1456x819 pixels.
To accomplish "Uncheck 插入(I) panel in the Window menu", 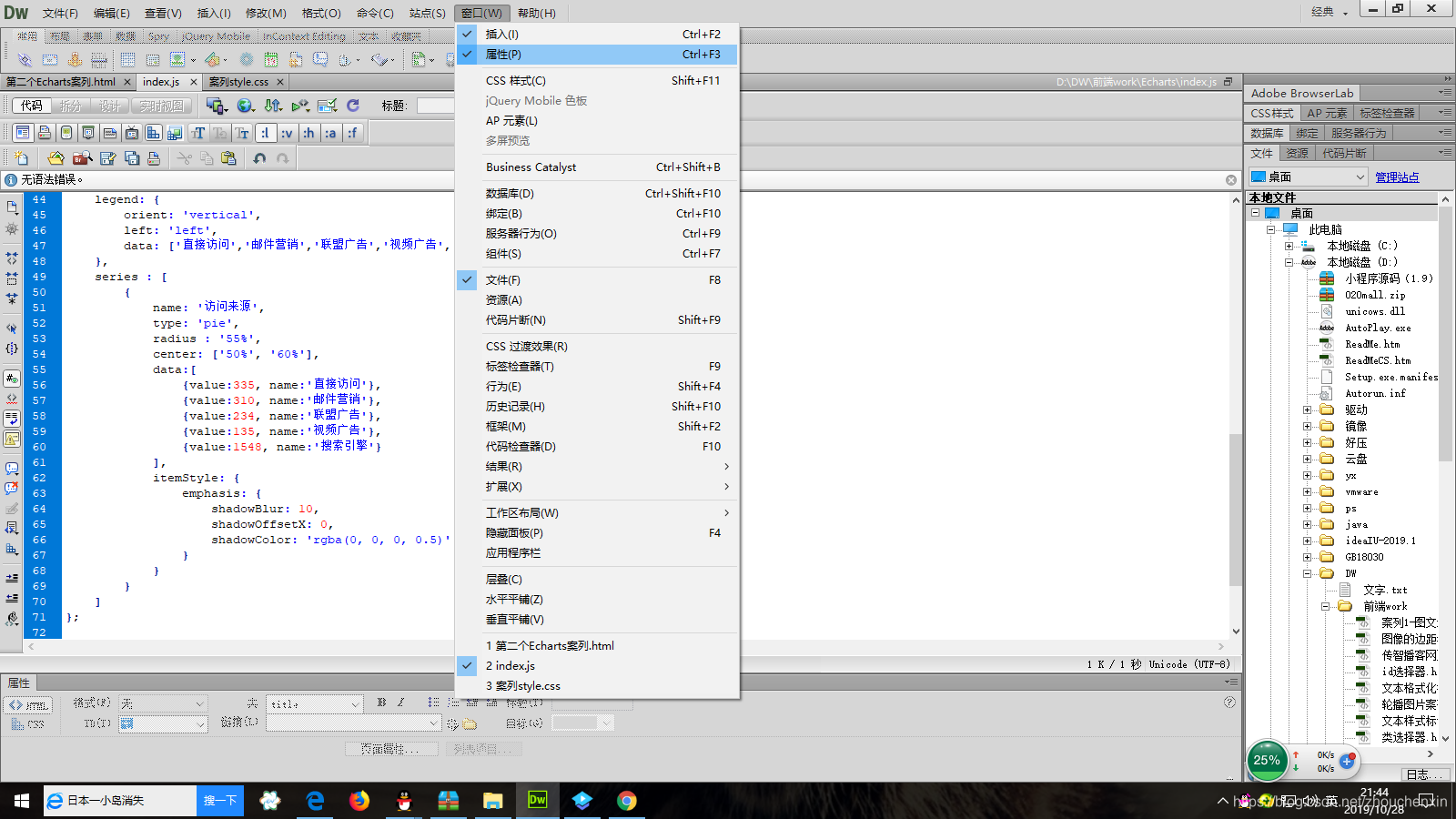I will pos(596,35).
